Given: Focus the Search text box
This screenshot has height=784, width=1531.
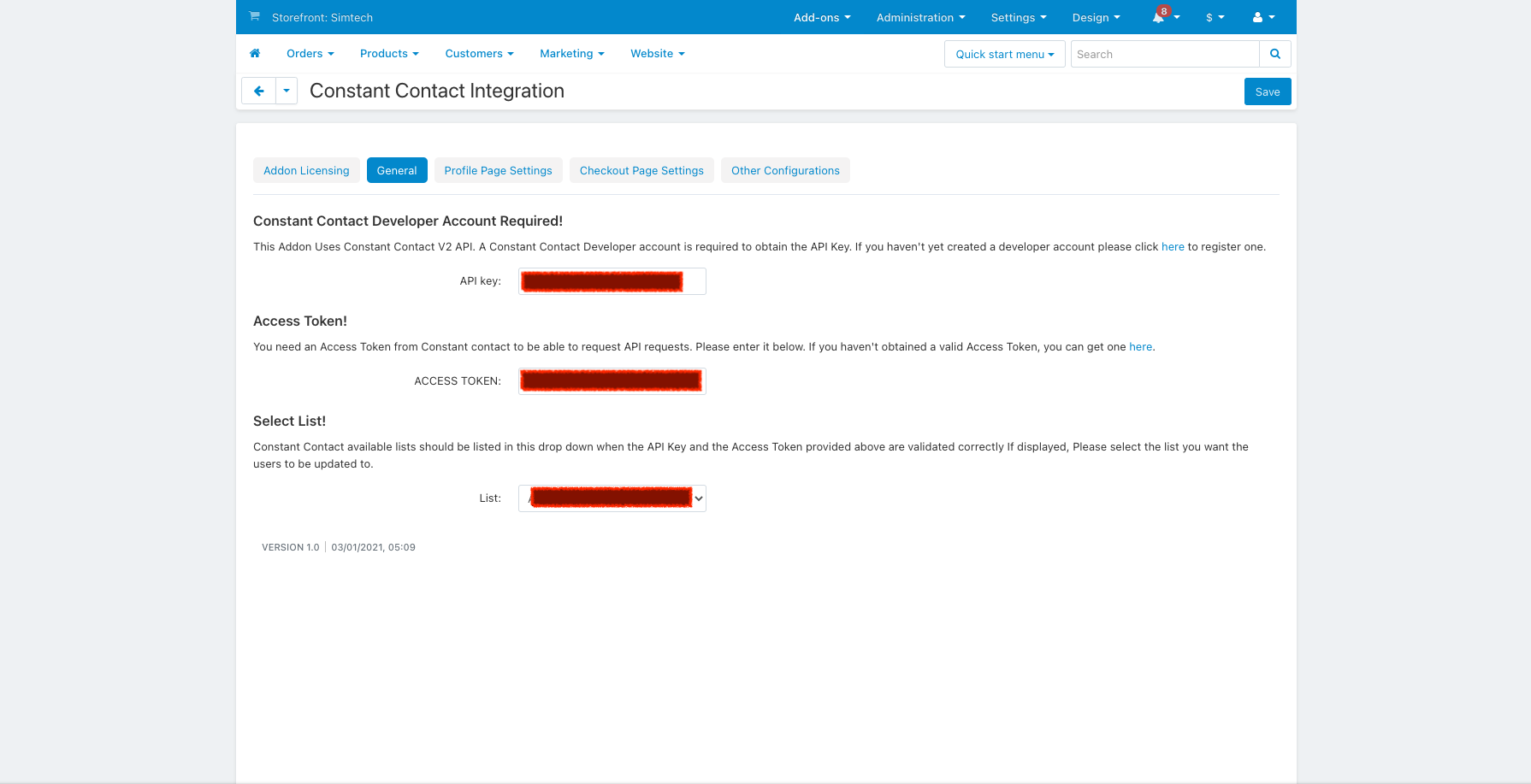Looking at the screenshot, I should (1164, 54).
